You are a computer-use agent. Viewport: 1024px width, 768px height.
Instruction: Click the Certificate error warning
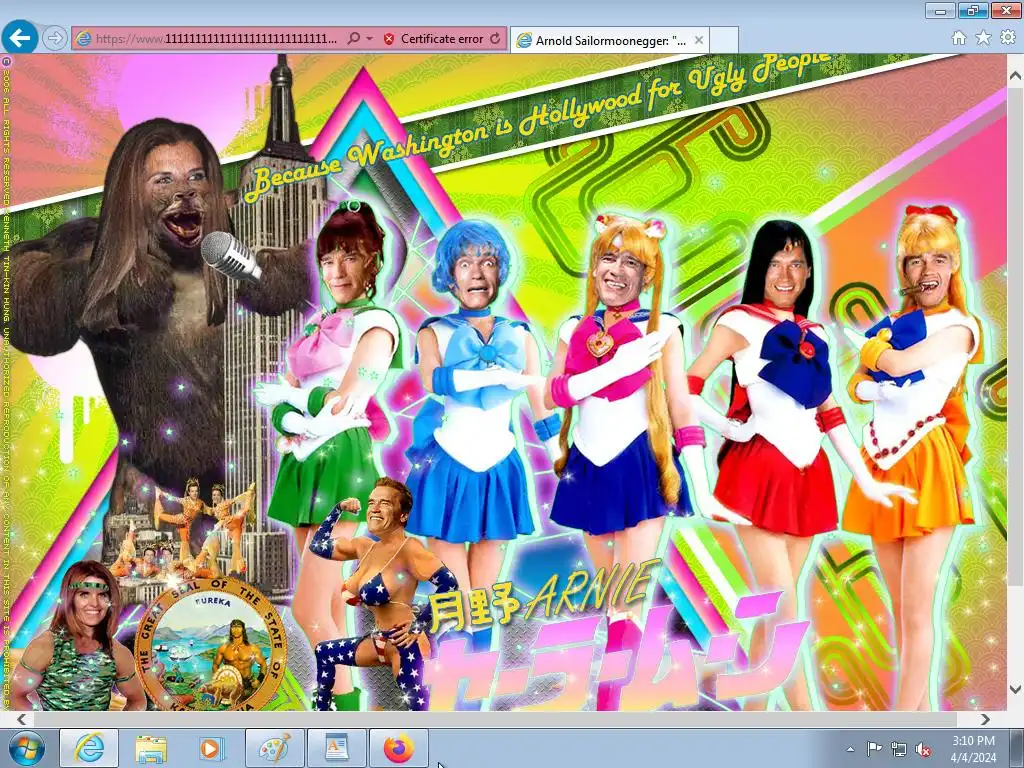coord(434,39)
